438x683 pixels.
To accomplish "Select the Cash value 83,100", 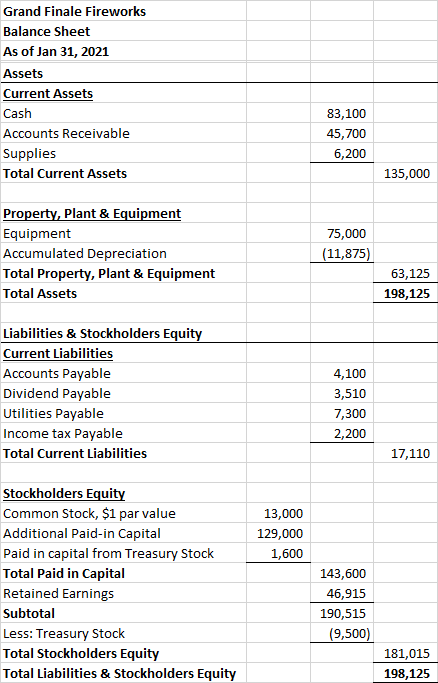I will tap(346, 113).
